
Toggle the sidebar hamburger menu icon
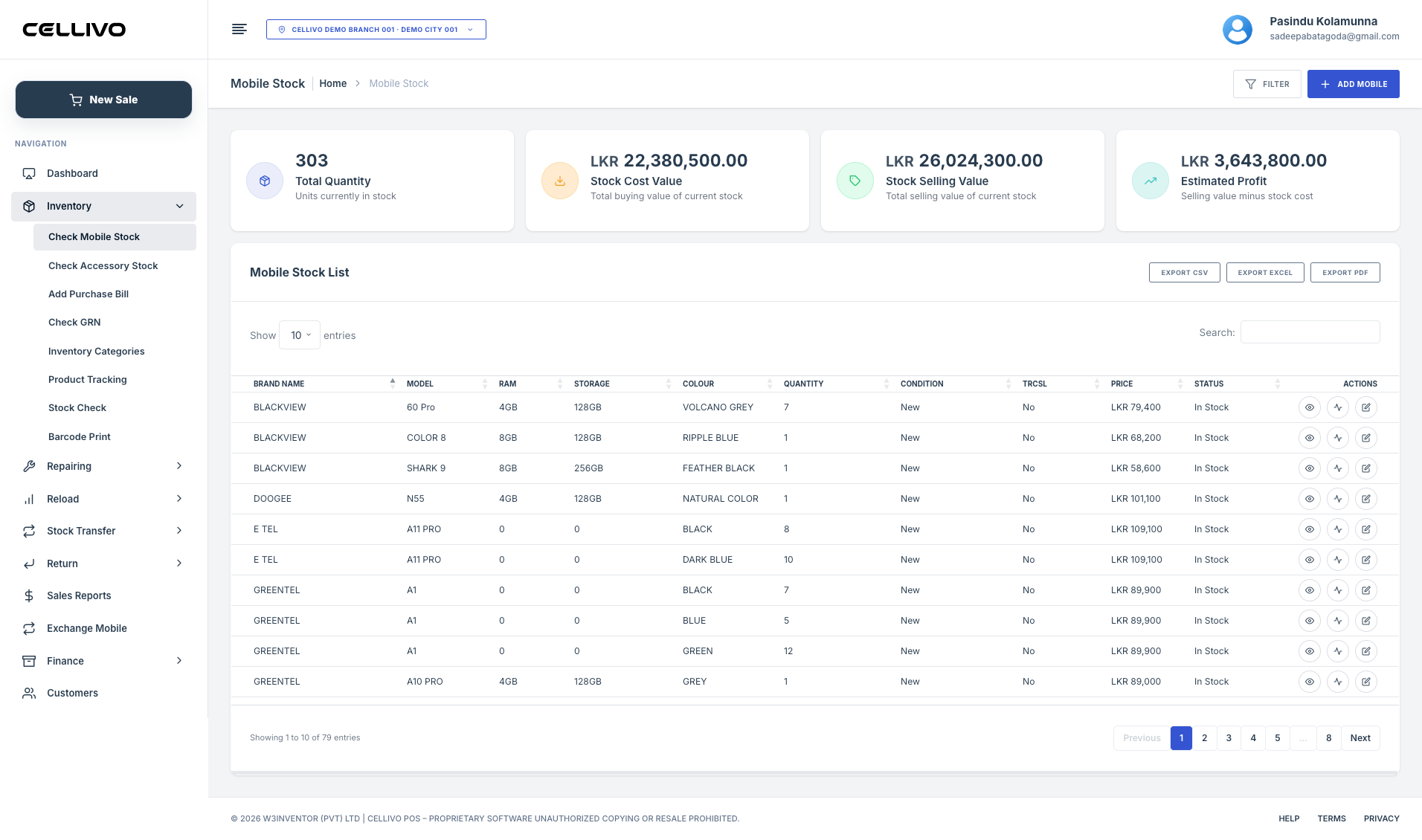pos(239,29)
